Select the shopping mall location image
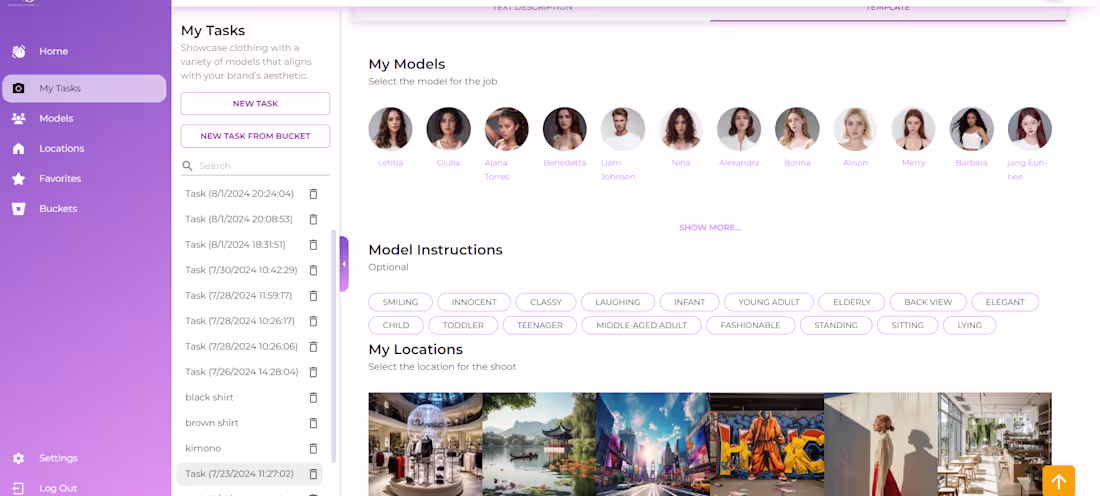 (425, 444)
